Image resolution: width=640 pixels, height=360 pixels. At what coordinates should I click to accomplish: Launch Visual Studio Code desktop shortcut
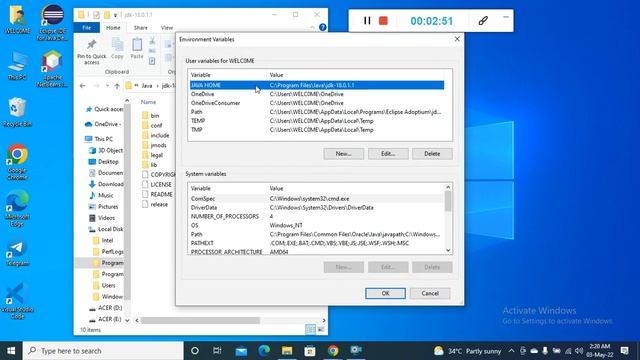[x=17, y=300]
